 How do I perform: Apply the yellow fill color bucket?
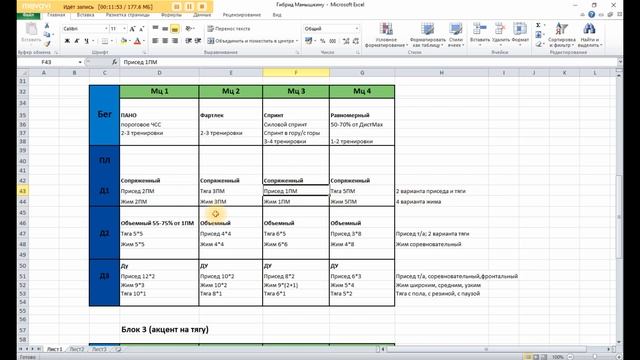(123, 41)
